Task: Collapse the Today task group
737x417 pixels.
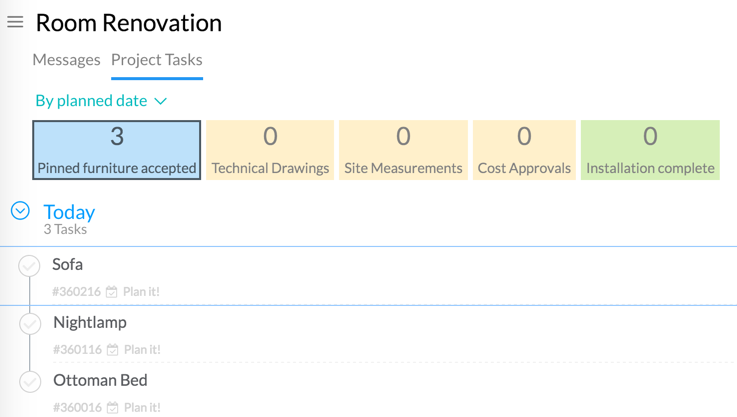Action: tap(20, 211)
